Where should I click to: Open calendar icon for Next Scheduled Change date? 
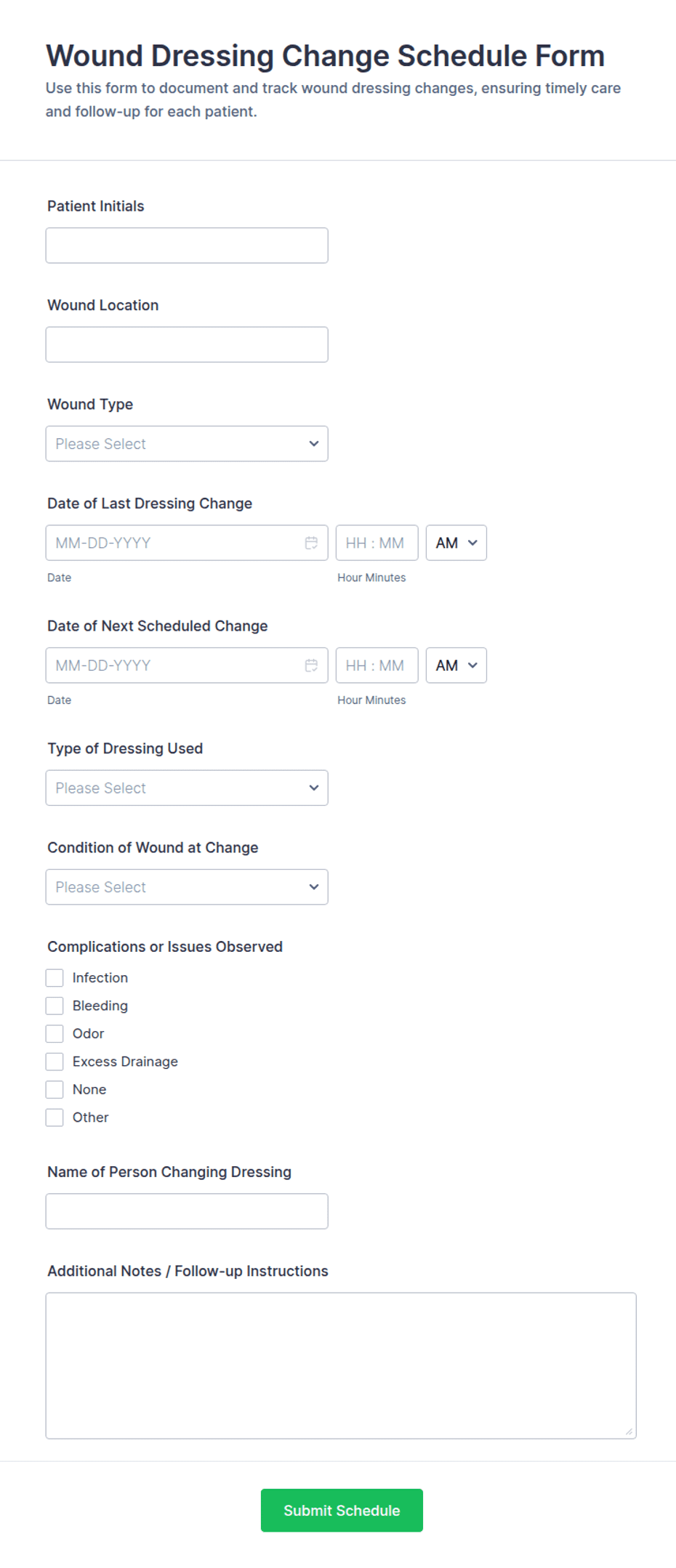(311, 666)
